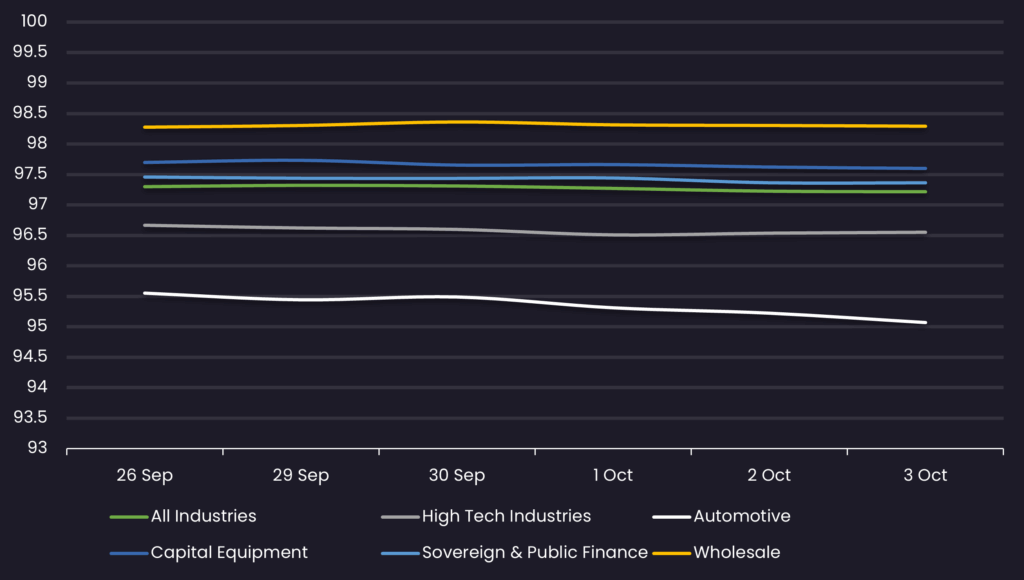Click the dark blue Capital Equipment legend swatch

128,553
